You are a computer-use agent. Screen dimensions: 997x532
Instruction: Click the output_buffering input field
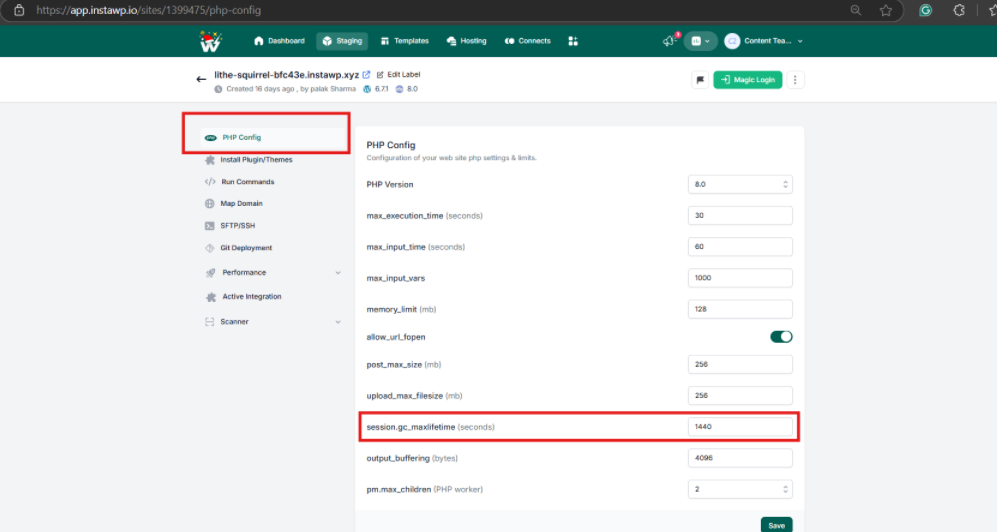point(740,458)
